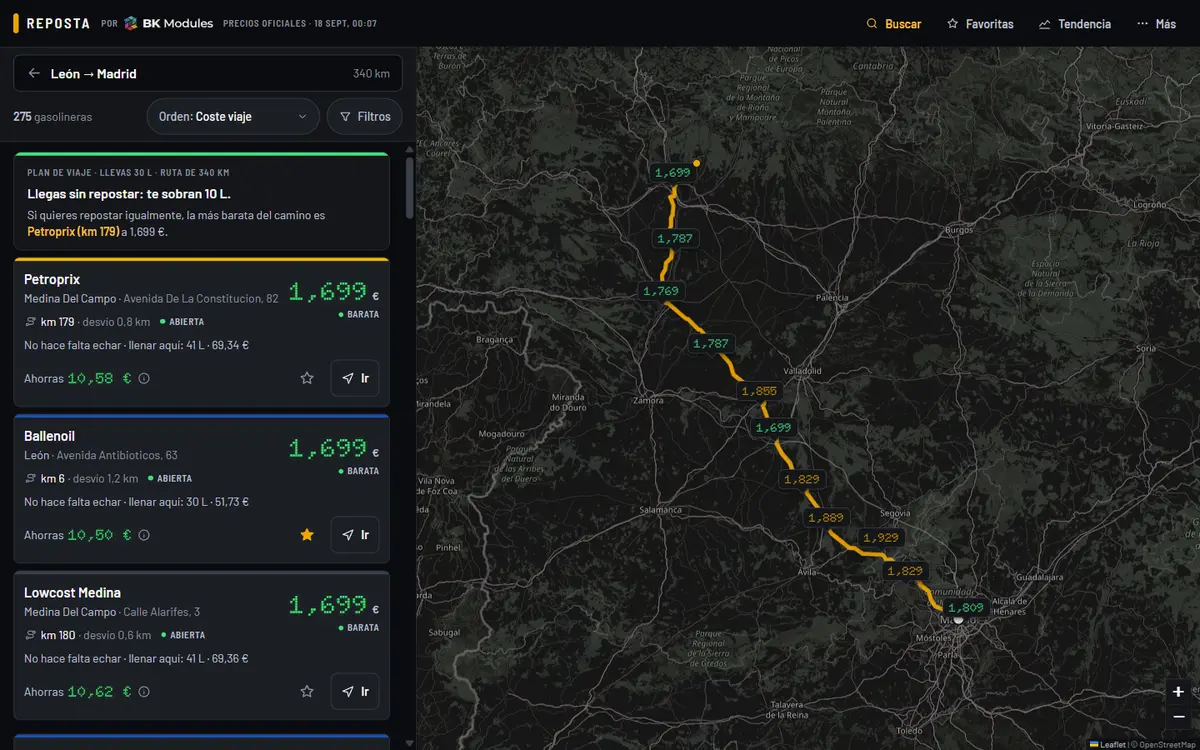Click the 1,699 € price on the Lowcost Medina card
The height and width of the screenshot is (750, 1200).
tap(334, 605)
